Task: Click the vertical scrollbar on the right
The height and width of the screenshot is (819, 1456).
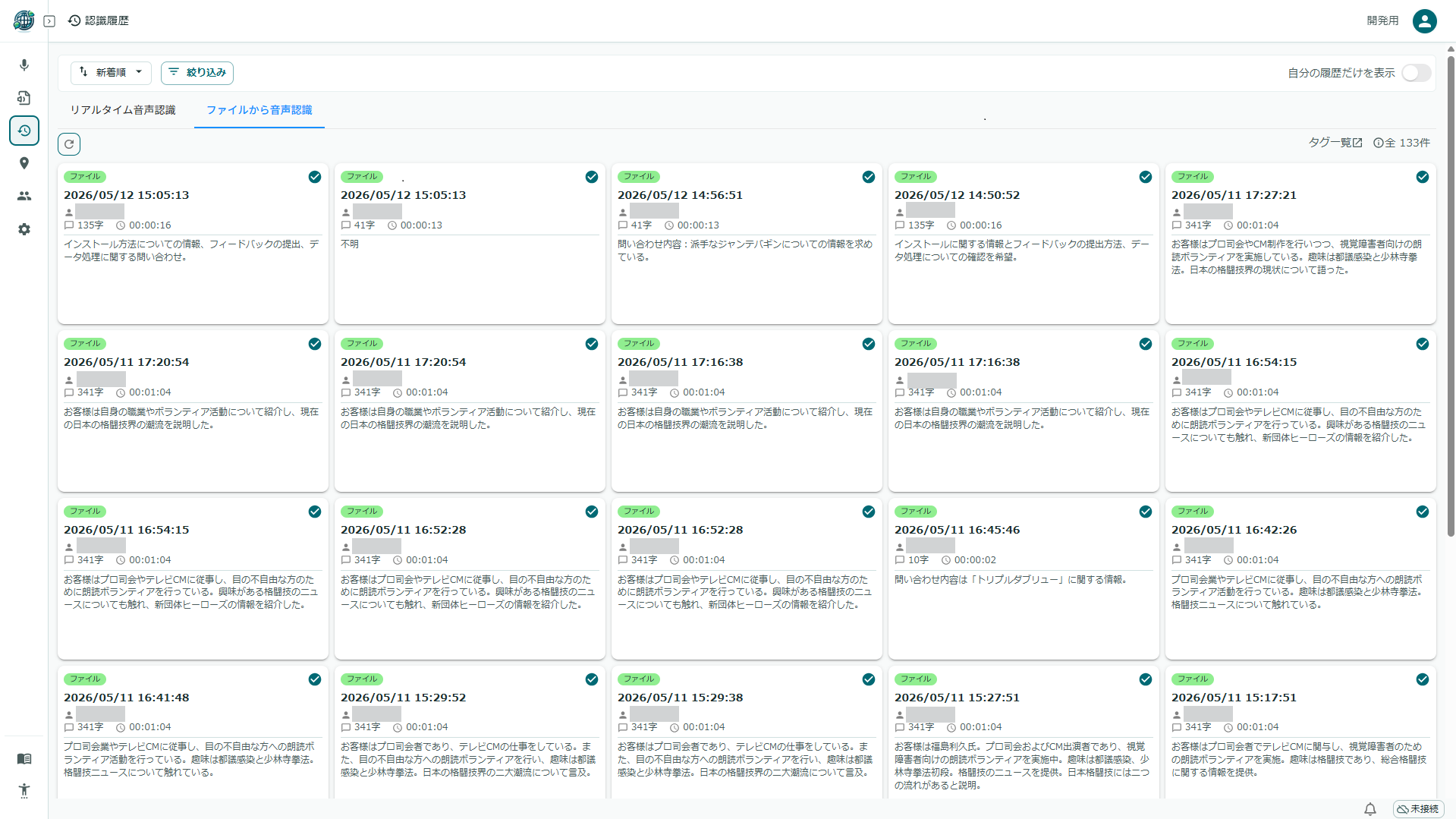Action: [x=1451, y=296]
